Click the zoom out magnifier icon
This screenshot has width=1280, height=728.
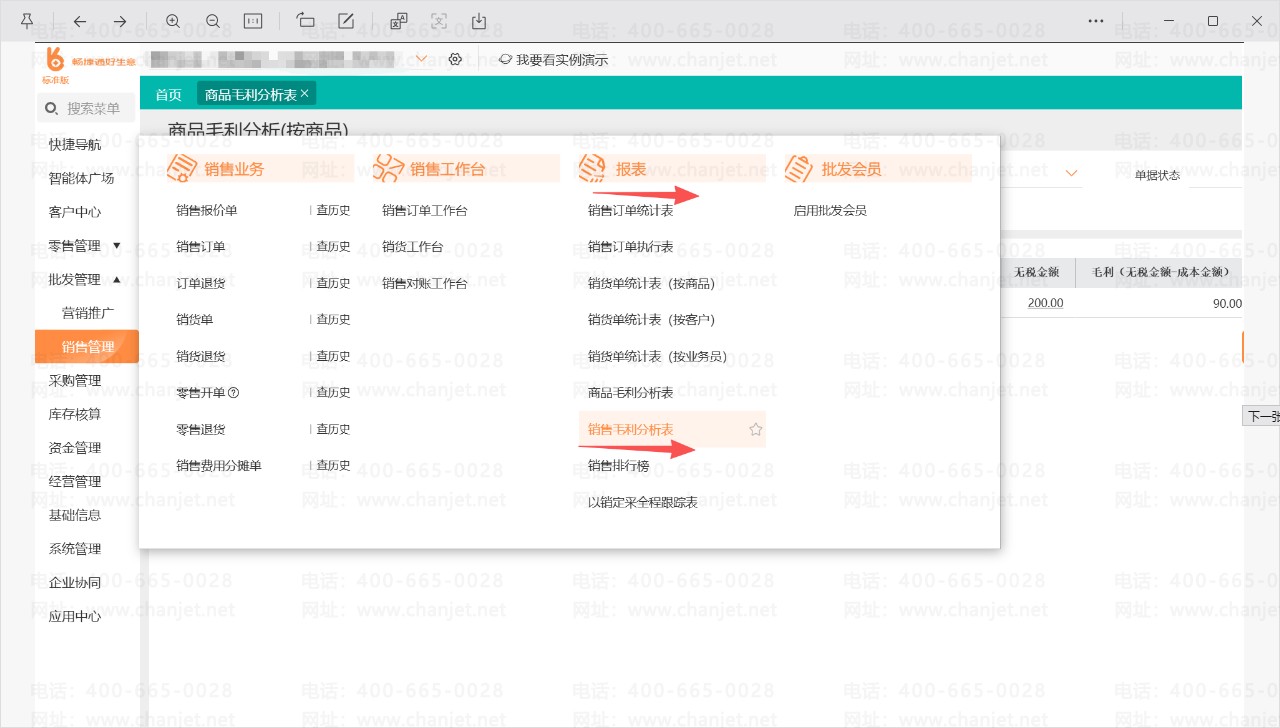pos(213,21)
